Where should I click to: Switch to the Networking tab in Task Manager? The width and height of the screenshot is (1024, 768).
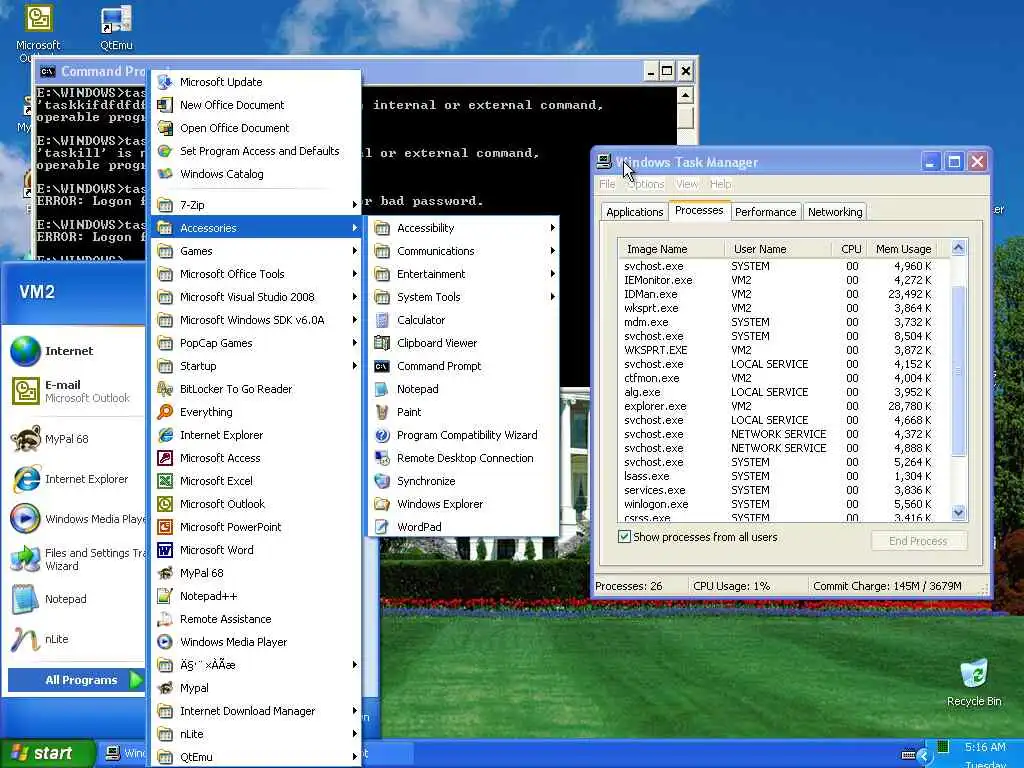pyautogui.click(x=835, y=212)
